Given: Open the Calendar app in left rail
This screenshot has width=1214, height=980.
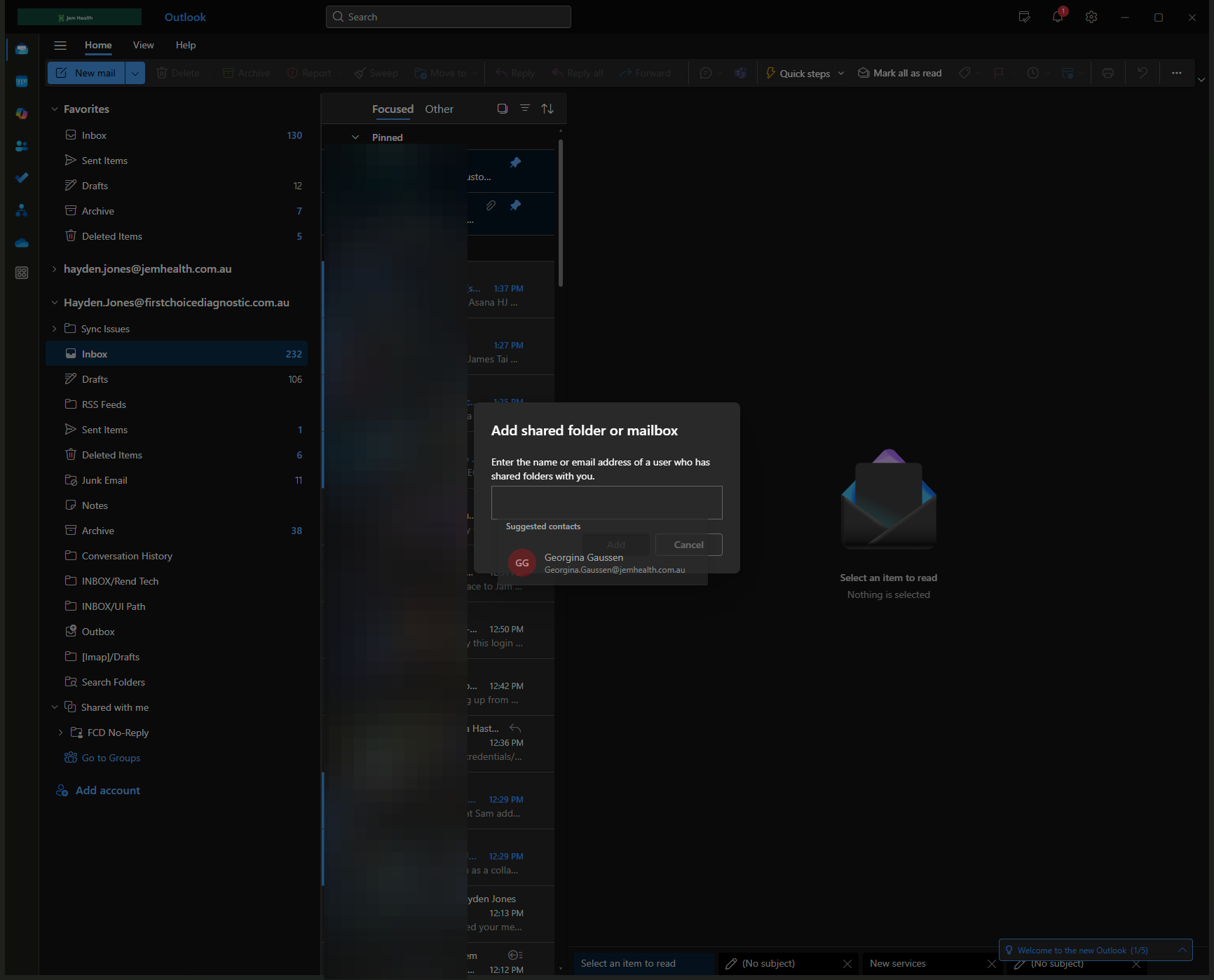Looking at the screenshot, I should point(22,81).
